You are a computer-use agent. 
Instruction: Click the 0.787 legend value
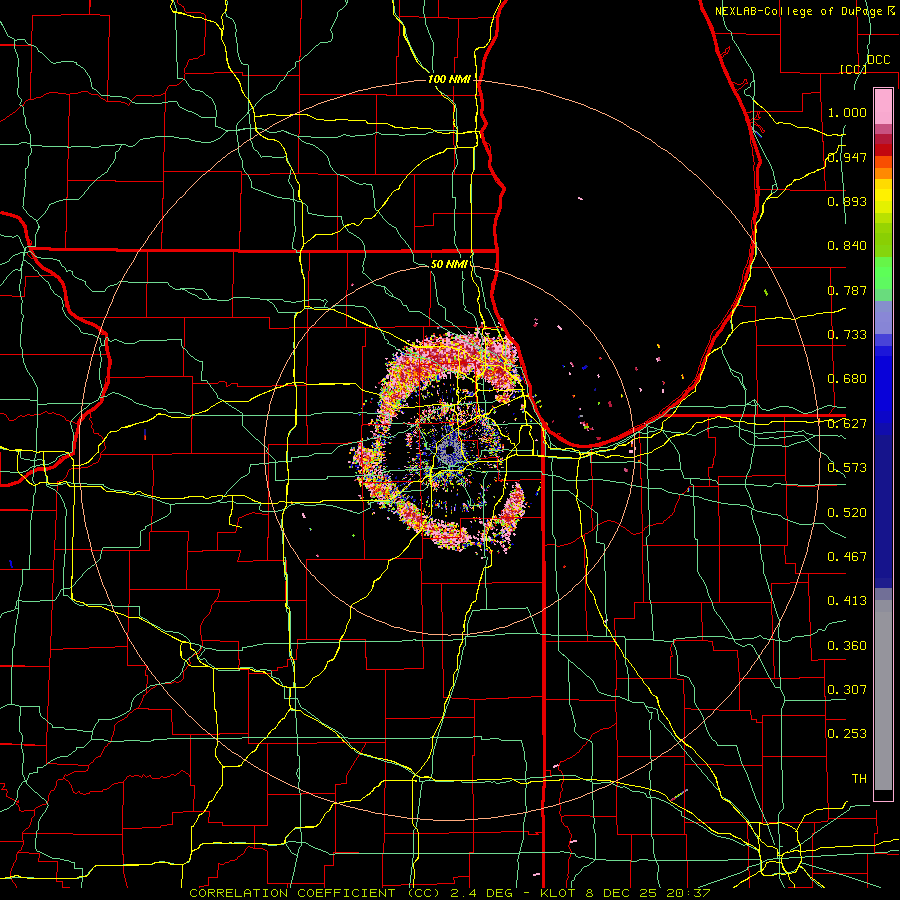coord(847,290)
